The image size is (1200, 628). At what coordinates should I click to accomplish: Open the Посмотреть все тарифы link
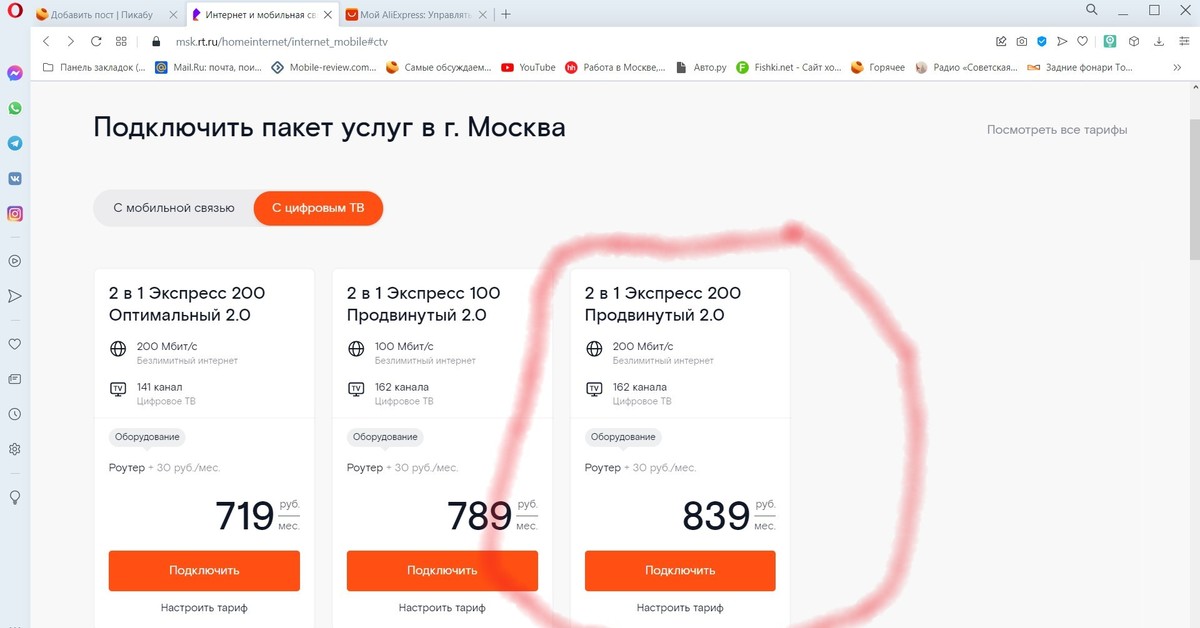pyautogui.click(x=1057, y=130)
